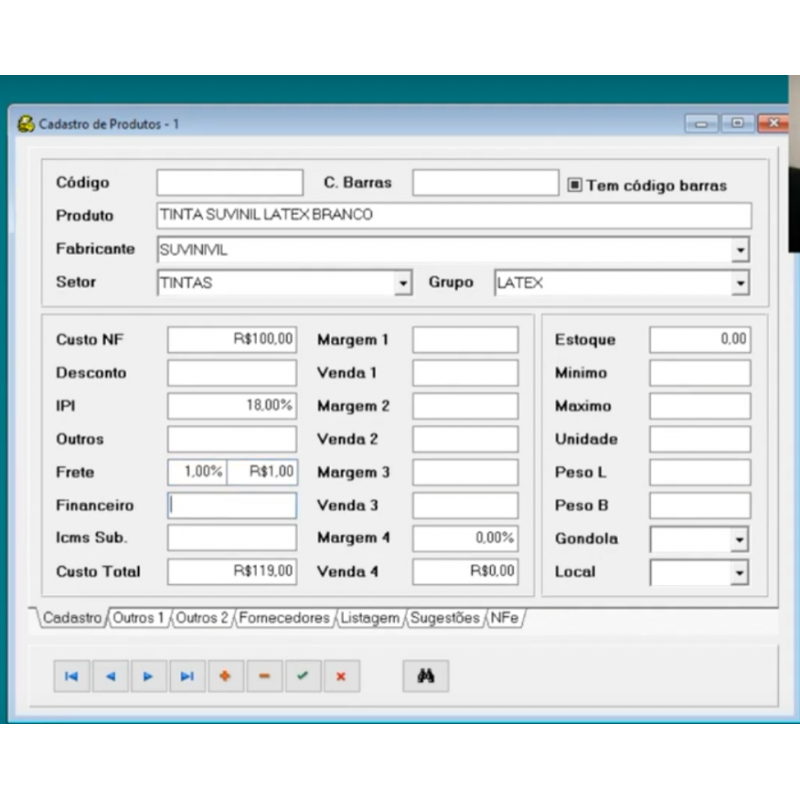Screen dimensions: 800x800
Task: Click the Venda 2 field
Action: coord(466,439)
